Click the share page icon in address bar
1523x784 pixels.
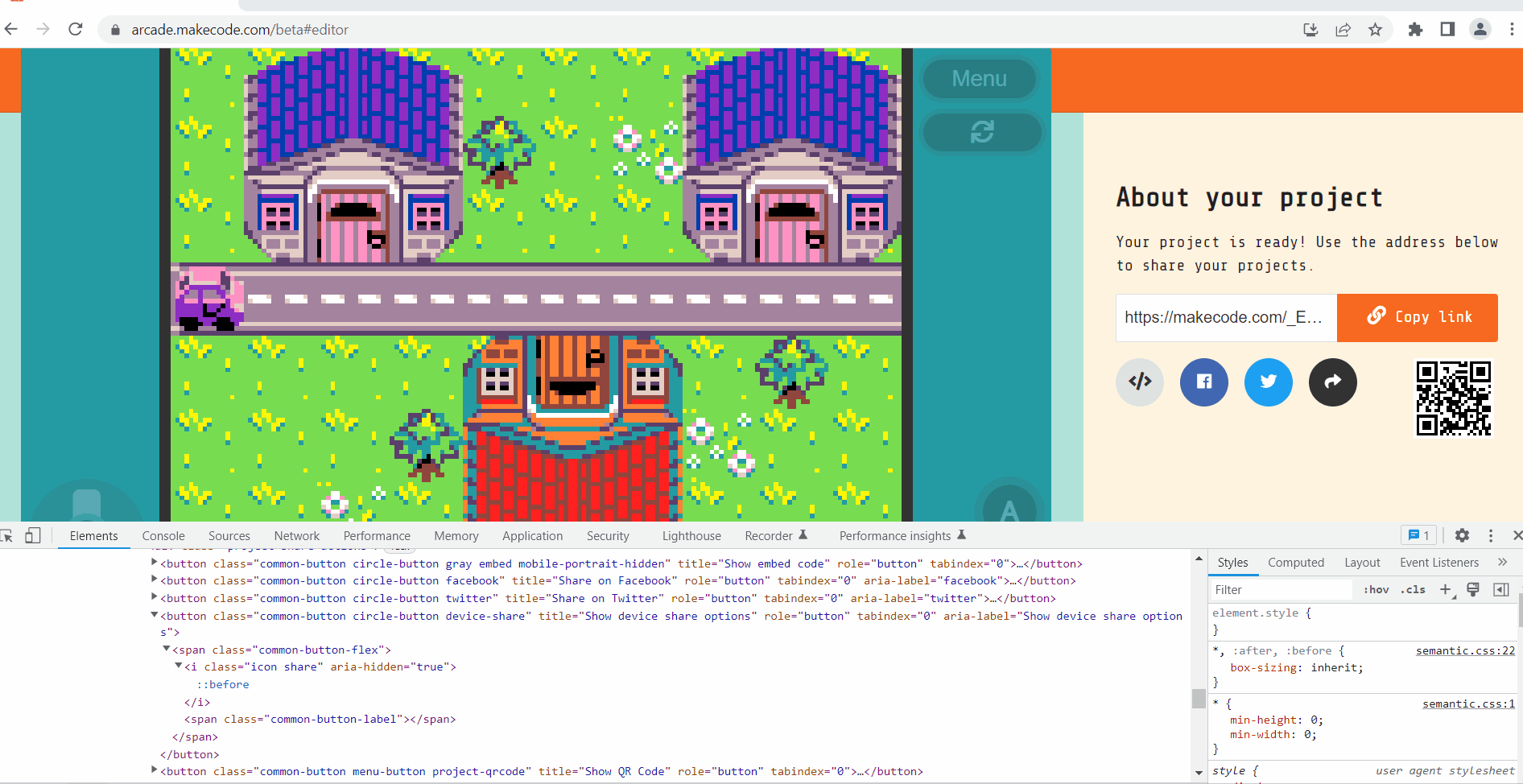pos(1343,30)
